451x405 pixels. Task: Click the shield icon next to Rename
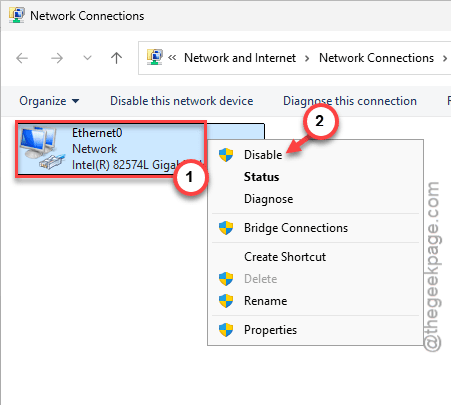[226, 301]
